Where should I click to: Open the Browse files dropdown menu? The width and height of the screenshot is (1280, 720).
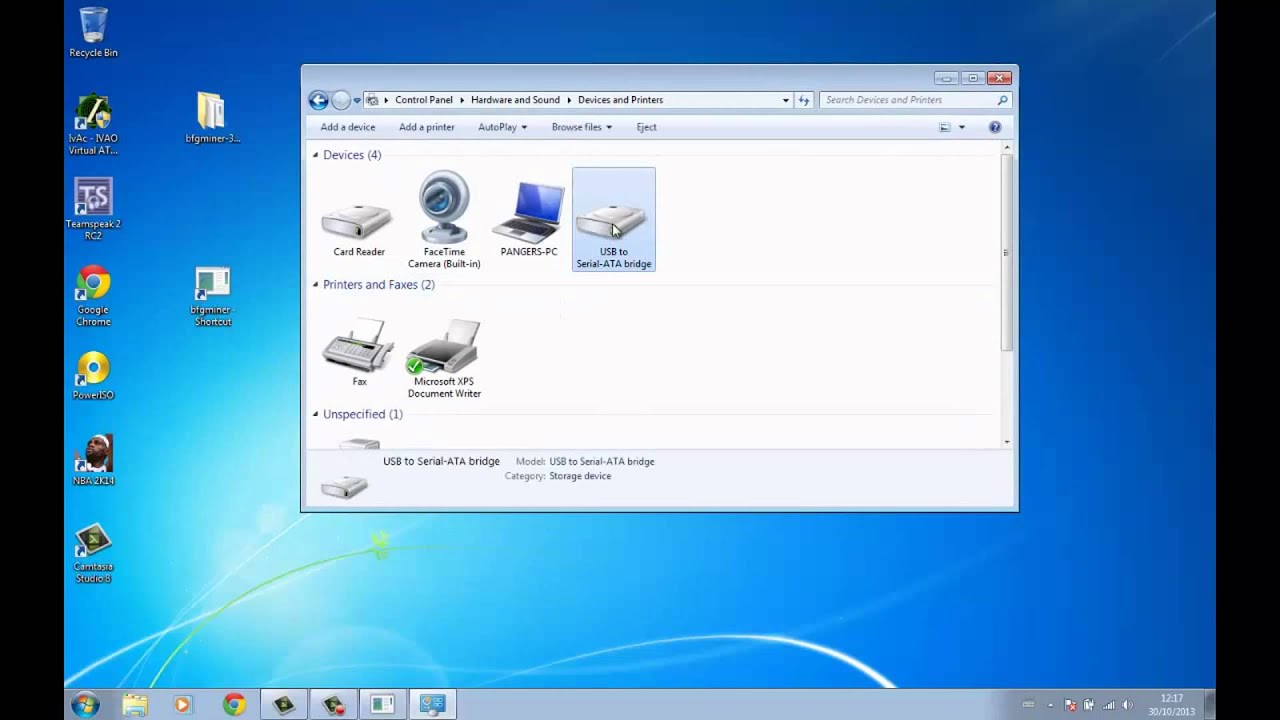tap(581, 127)
